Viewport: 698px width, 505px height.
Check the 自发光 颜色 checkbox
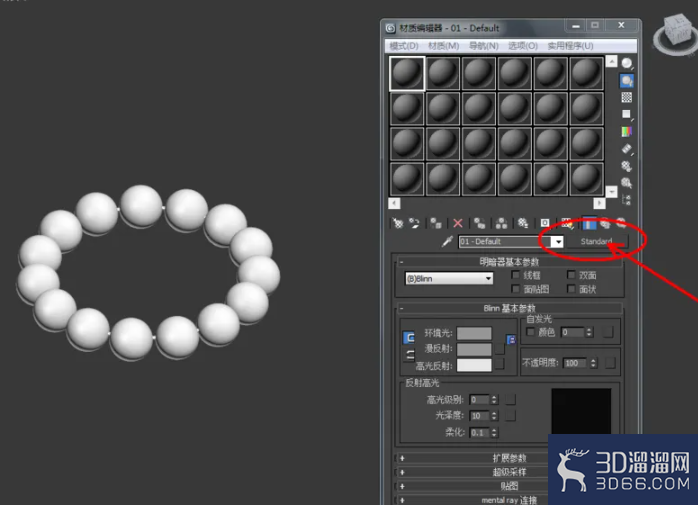tap(531, 332)
